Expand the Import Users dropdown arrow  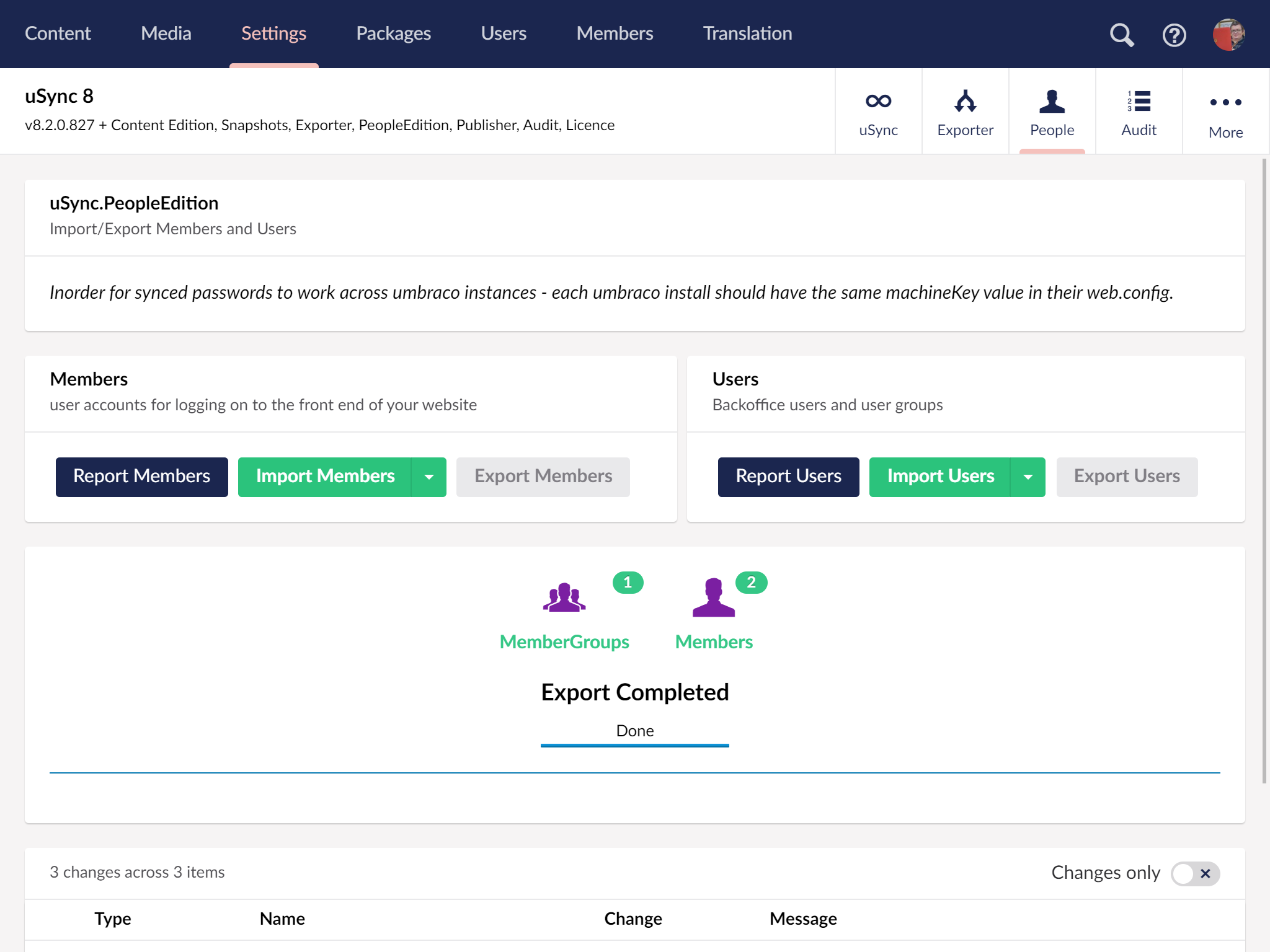(x=1028, y=477)
